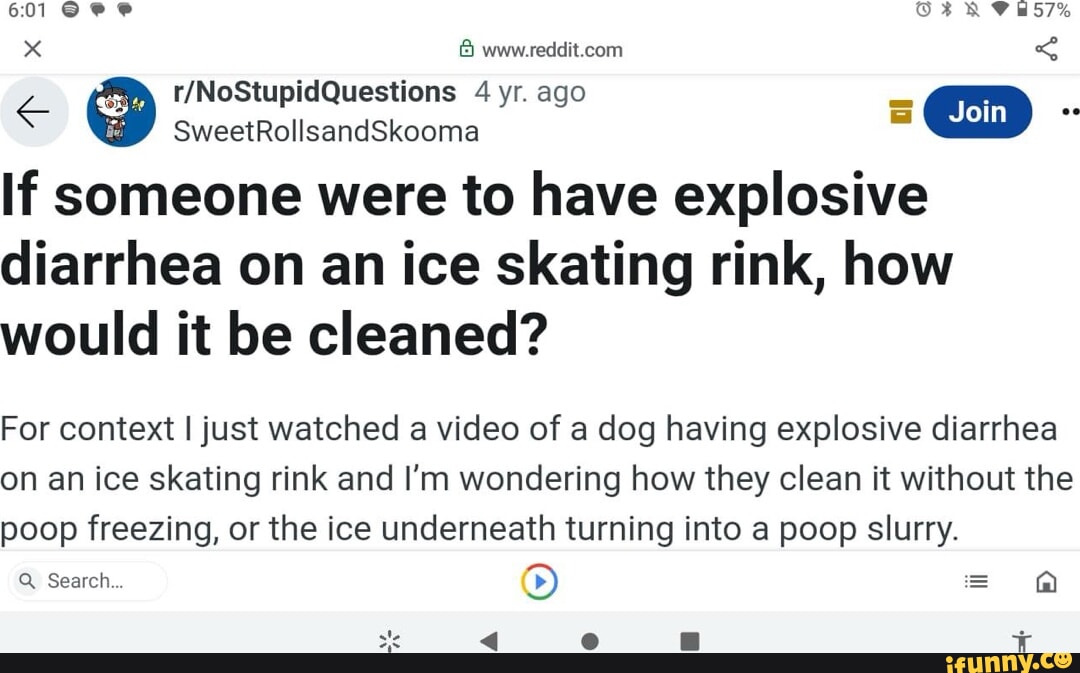Tap the username SweetRollsandSkooma

326,131
